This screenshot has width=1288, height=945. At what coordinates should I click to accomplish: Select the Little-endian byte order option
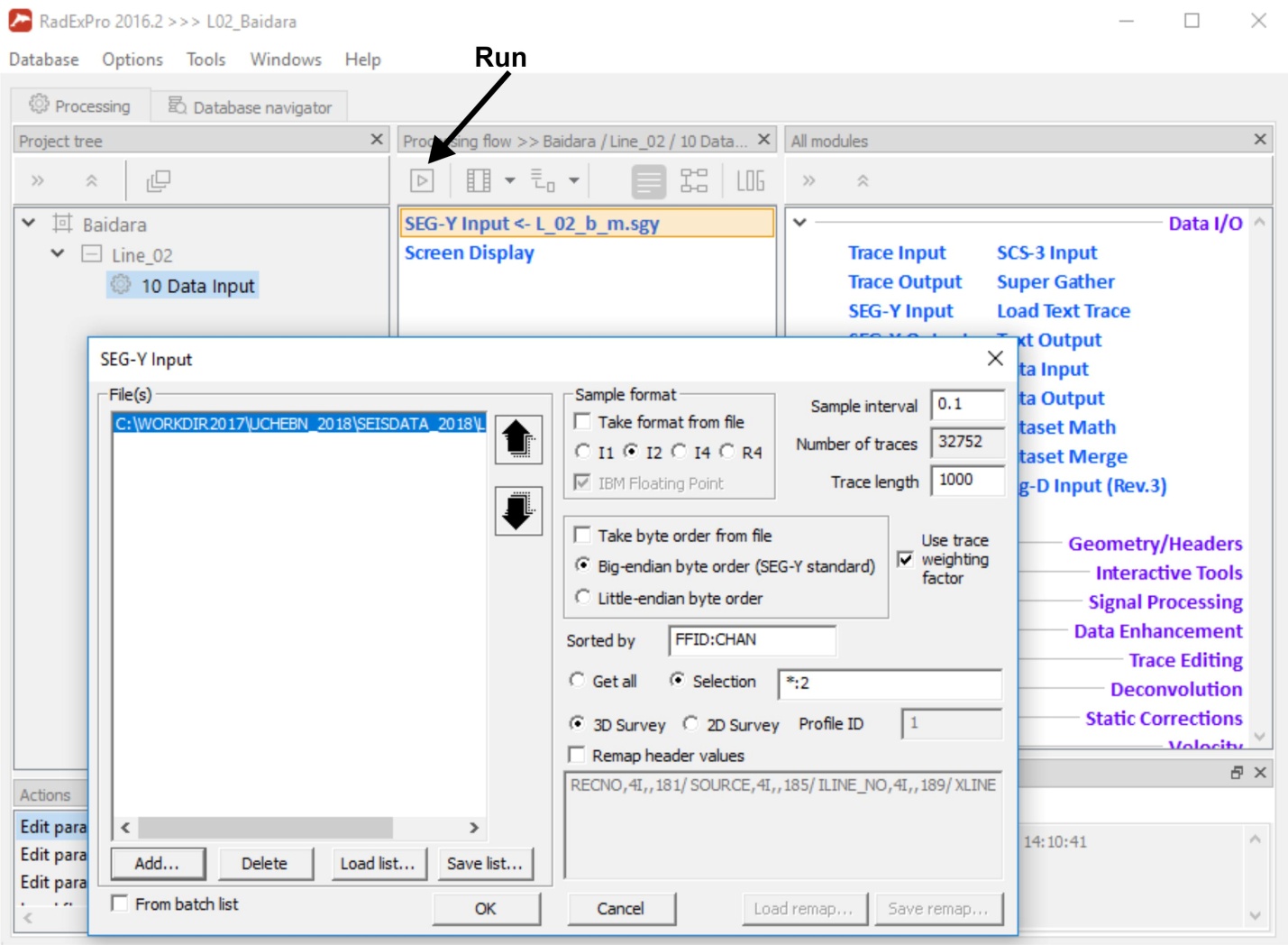point(583,597)
